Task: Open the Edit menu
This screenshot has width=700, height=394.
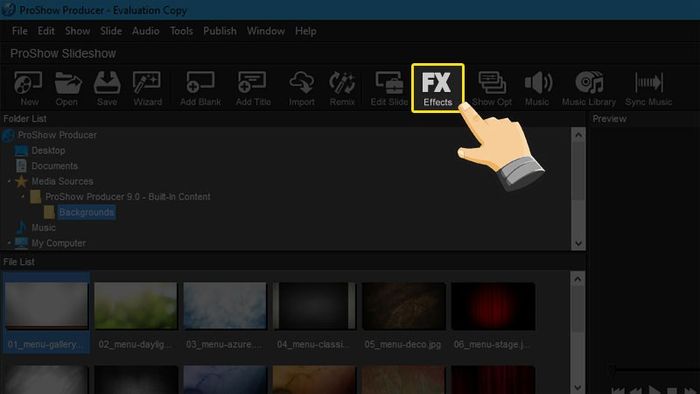Action: 46,31
